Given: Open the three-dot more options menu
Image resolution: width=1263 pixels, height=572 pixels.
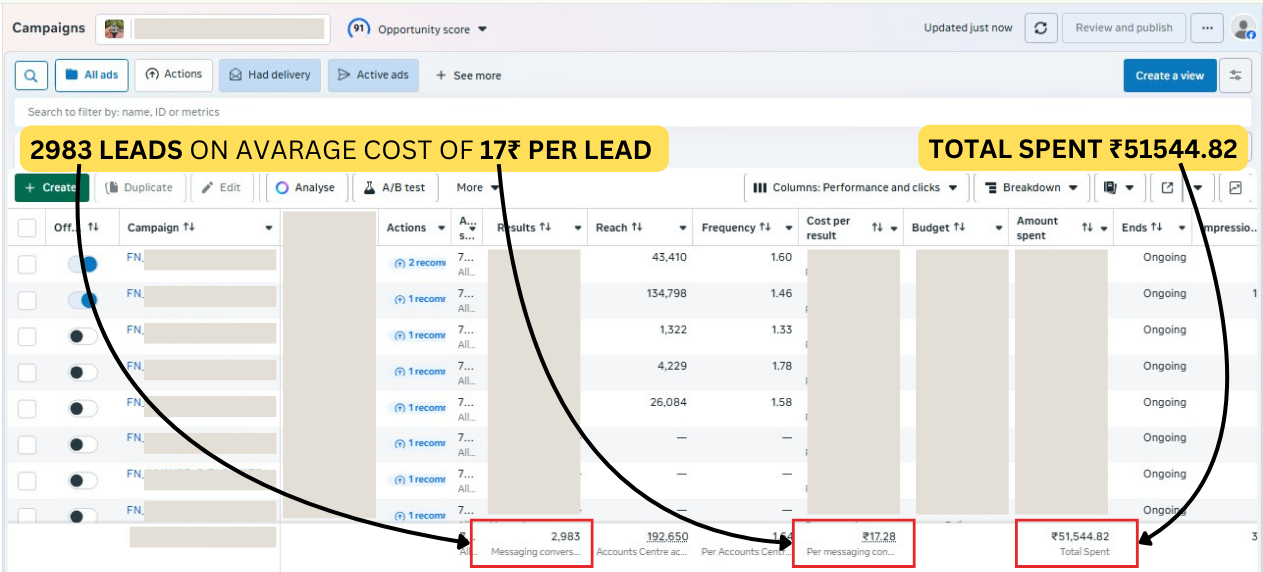Looking at the screenshot, I should 1207,28.
